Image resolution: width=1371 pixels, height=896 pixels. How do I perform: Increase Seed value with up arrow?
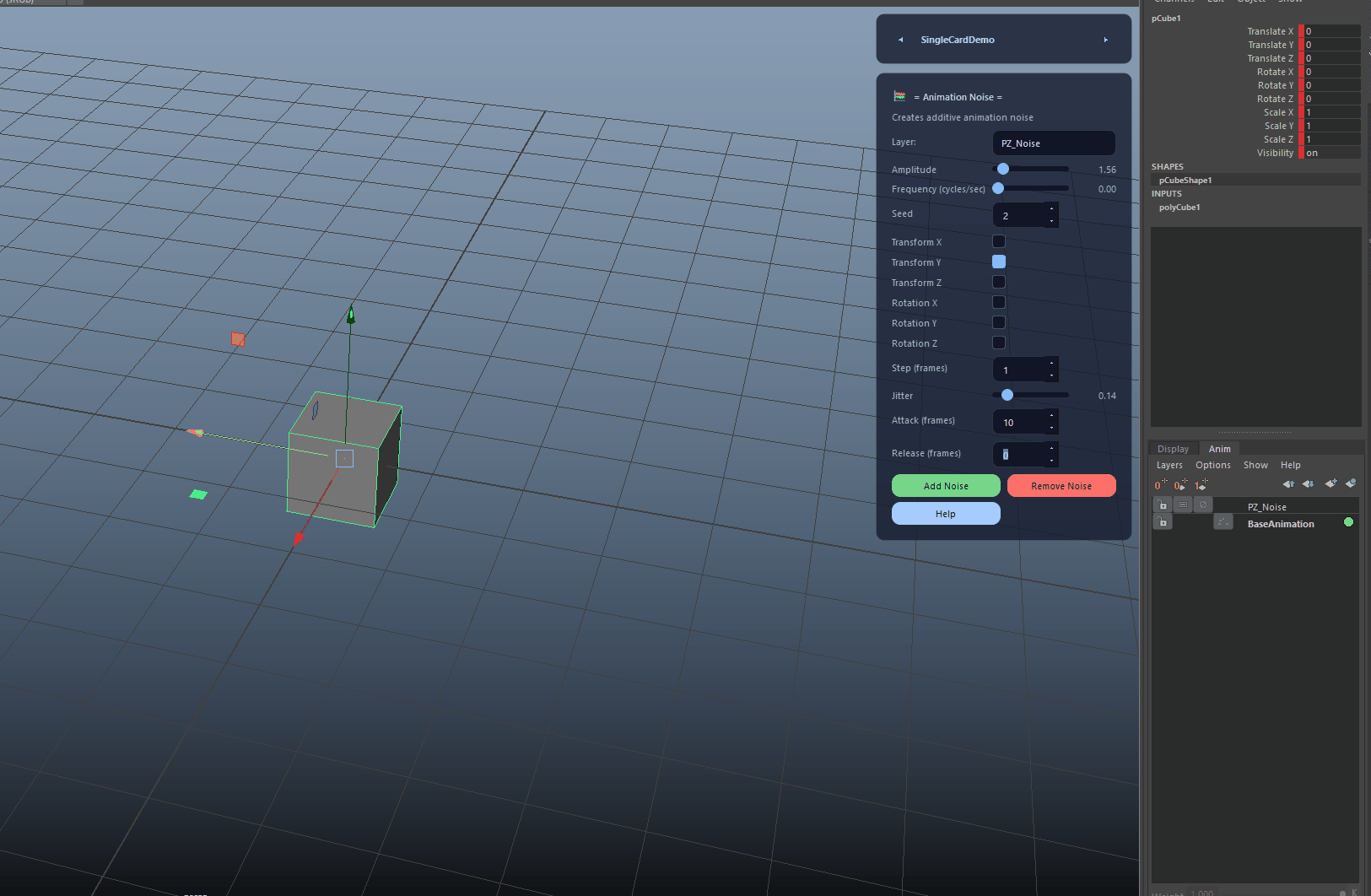pyautogui.click(x=1051, y=209)
